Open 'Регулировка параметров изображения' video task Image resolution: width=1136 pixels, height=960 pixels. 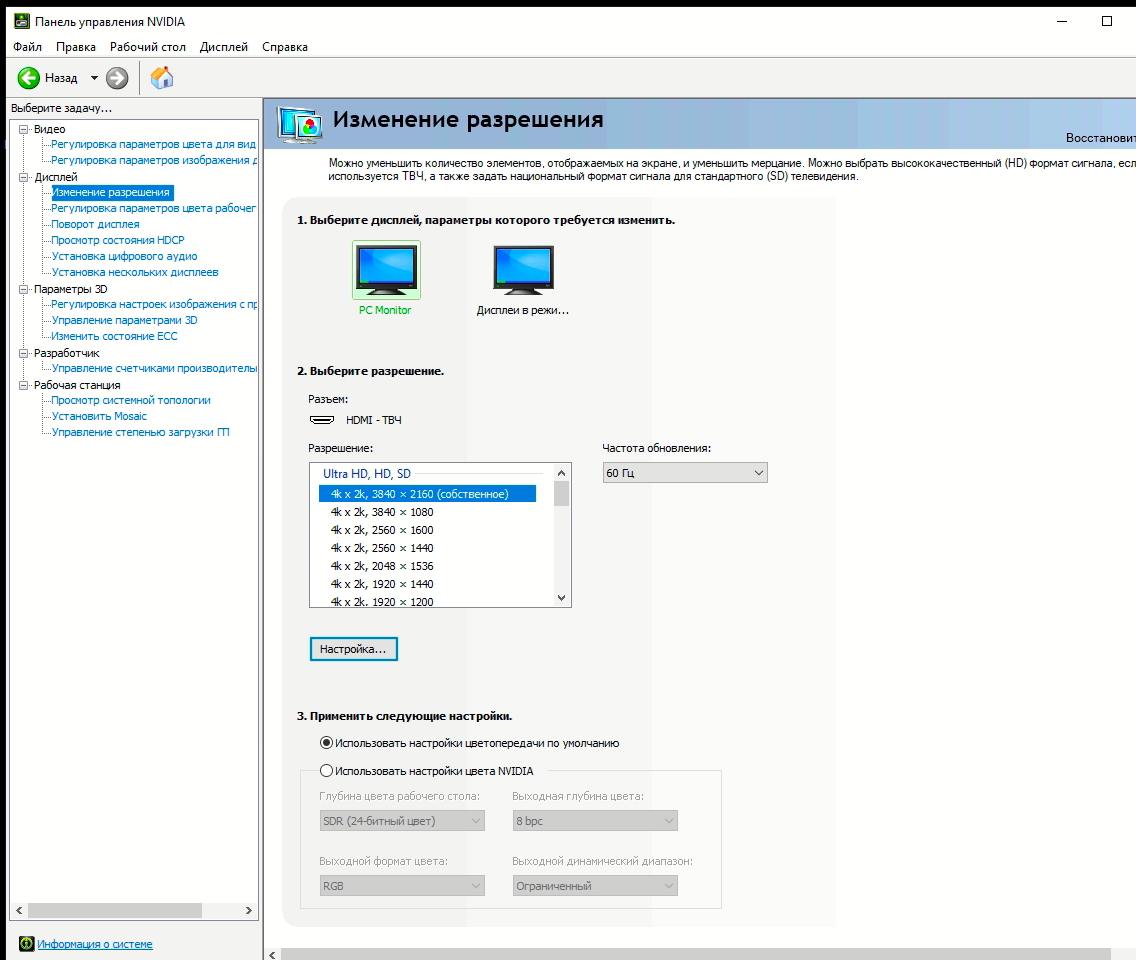click(x=154, y=160)
